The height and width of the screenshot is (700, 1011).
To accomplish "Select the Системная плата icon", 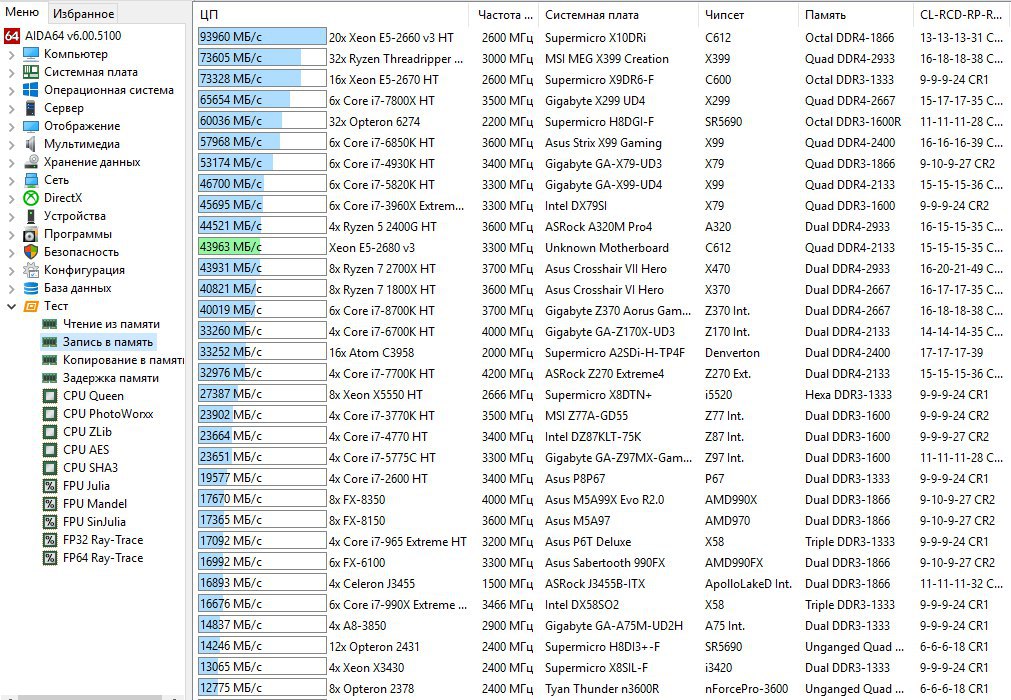I will click(30, 72).
